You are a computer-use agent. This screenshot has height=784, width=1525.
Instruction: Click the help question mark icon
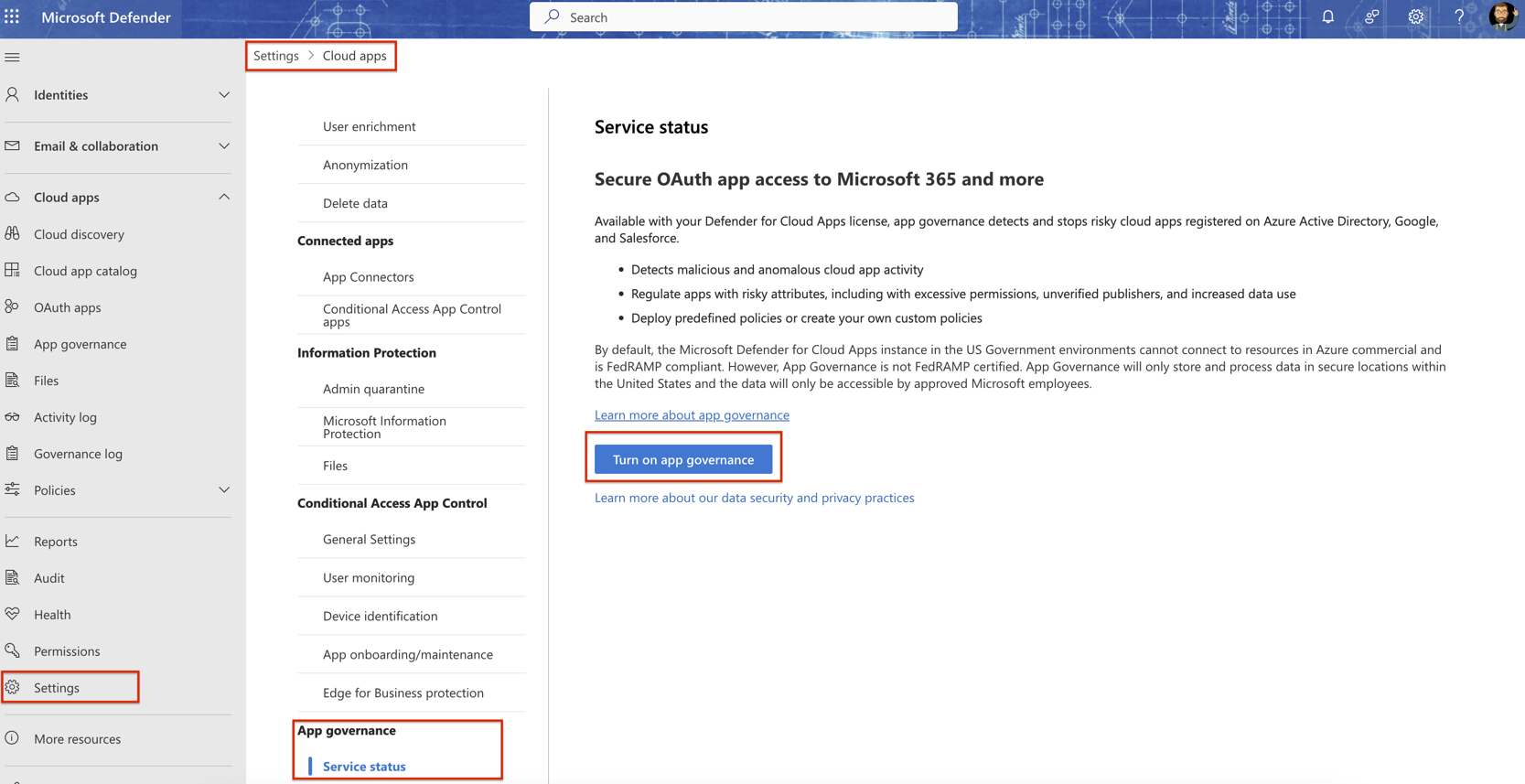click(1459, 17)
